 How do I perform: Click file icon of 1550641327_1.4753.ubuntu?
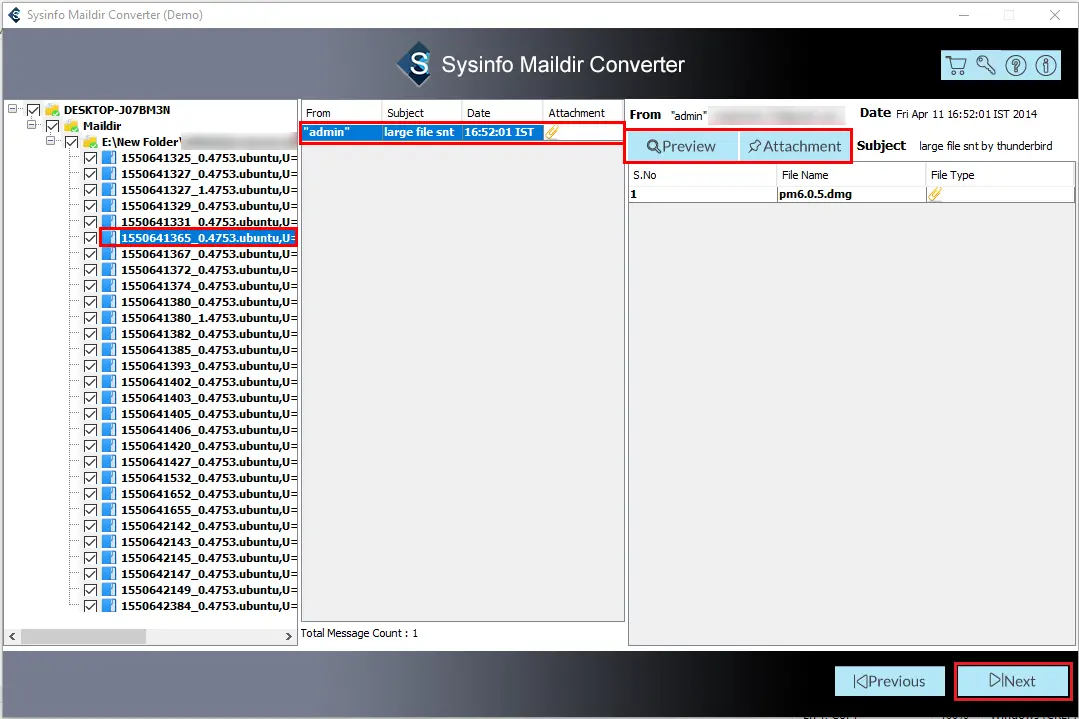pos(109,190)
